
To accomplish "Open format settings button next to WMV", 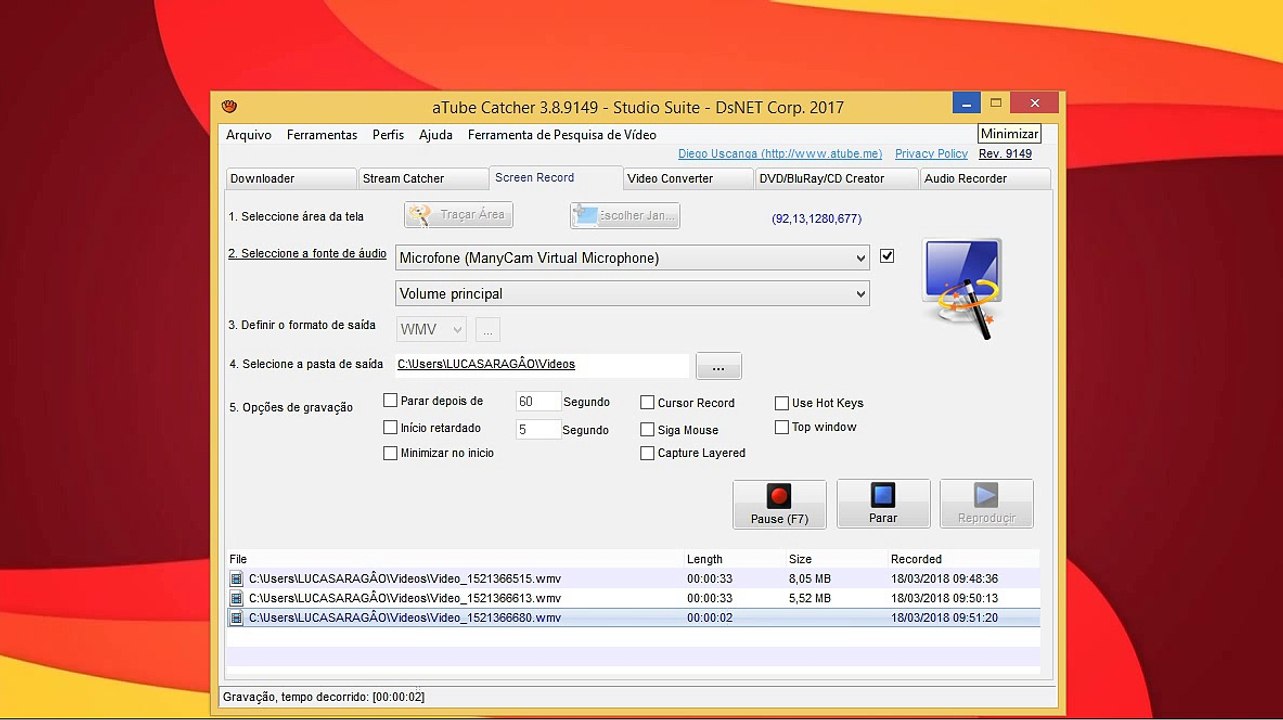I will 488,330.
